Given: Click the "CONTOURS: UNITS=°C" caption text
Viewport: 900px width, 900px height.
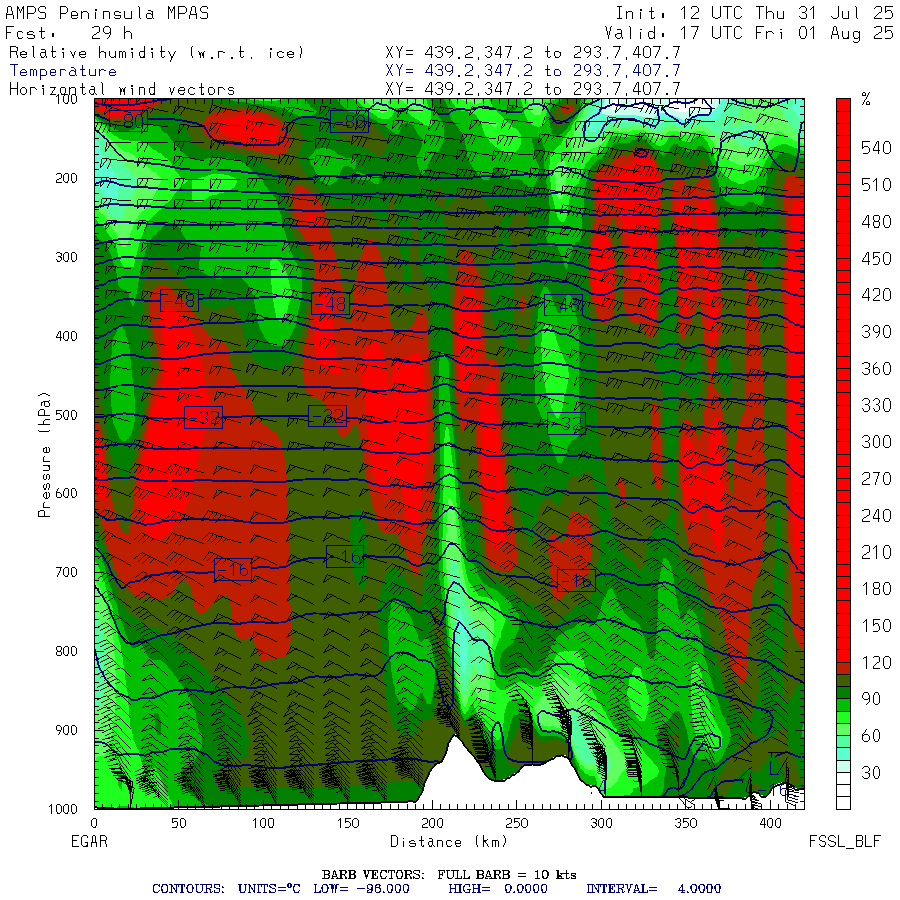Looking at the screenshot, I should coord(226,889).
